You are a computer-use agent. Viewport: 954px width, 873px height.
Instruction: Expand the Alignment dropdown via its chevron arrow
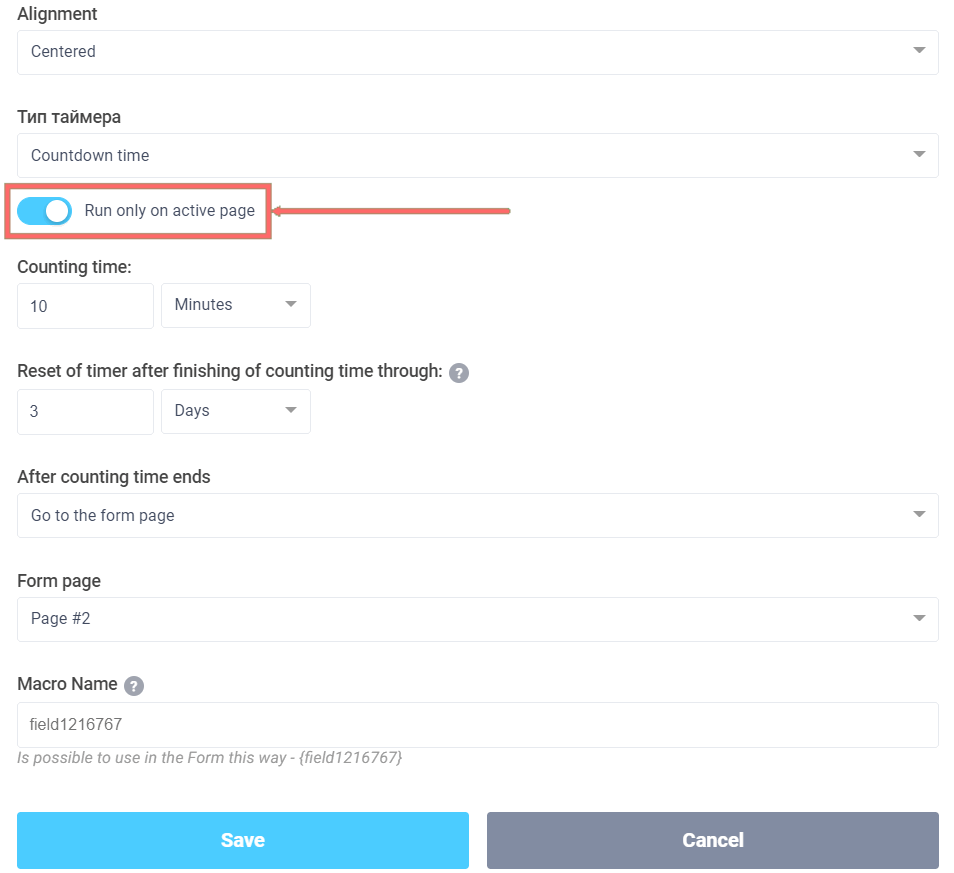pos(919,51)
